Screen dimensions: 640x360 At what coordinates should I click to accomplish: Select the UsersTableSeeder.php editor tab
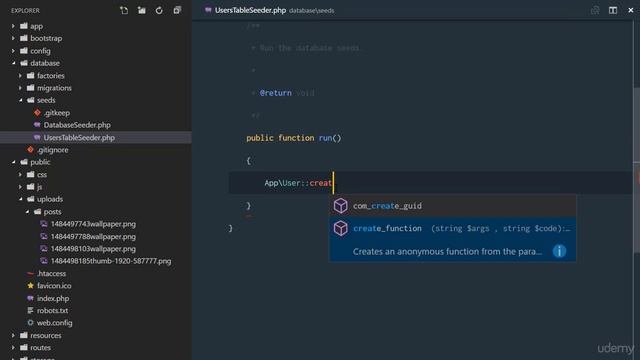[x=270, y=10]
